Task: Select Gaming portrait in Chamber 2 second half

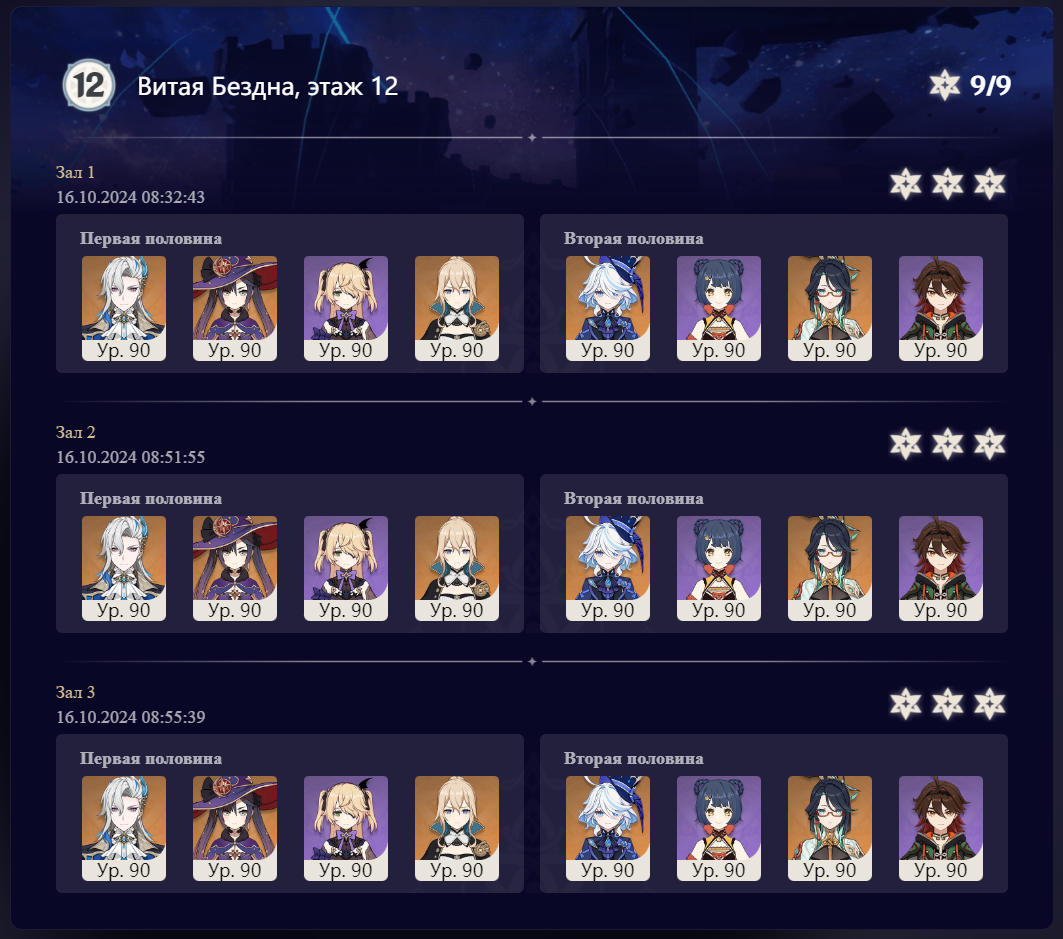Action: pyautogui.click(x=941, y=568)
